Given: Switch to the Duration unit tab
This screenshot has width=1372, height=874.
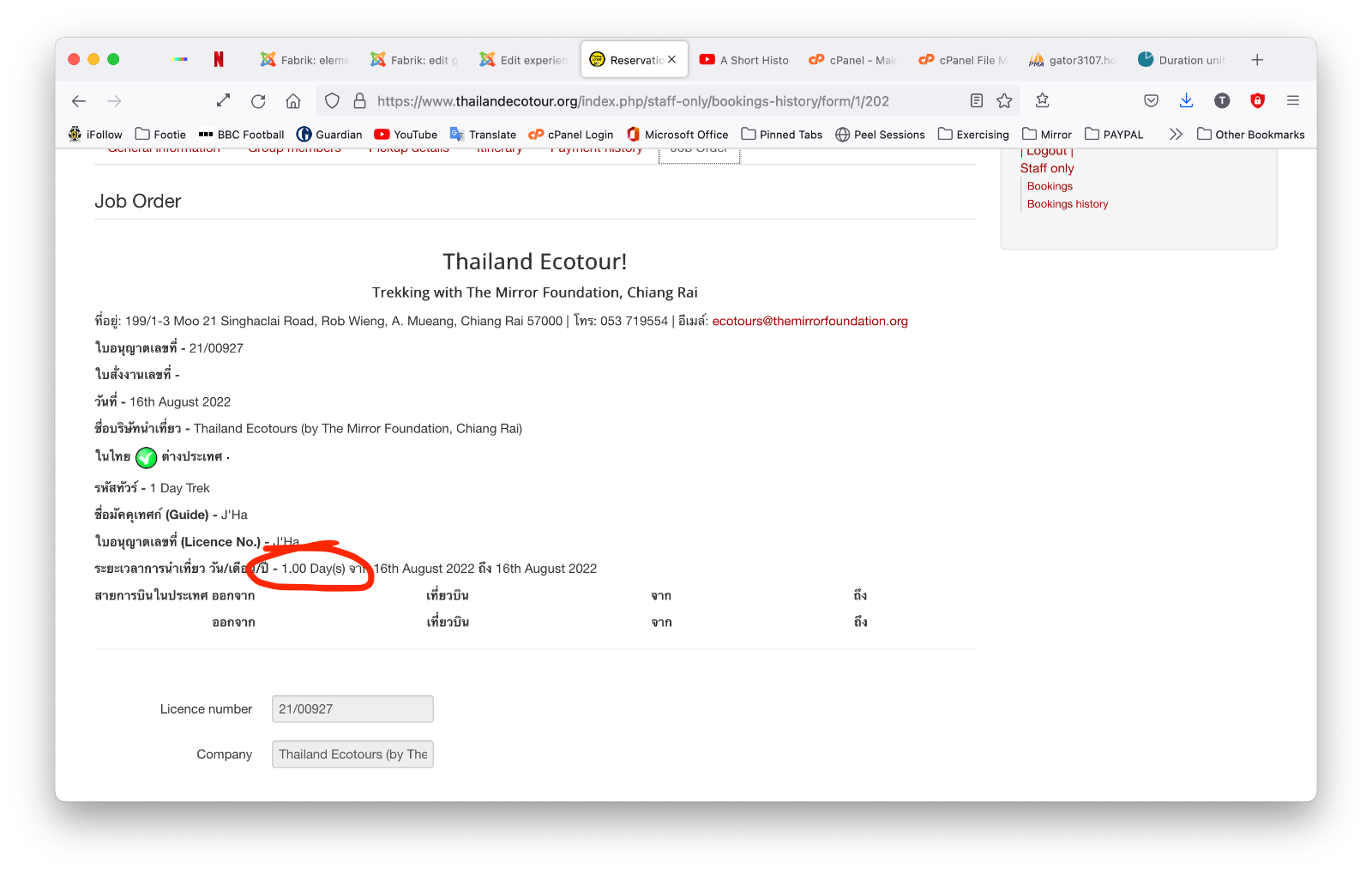Looking at the screenshot, I should coord(1182,60).
